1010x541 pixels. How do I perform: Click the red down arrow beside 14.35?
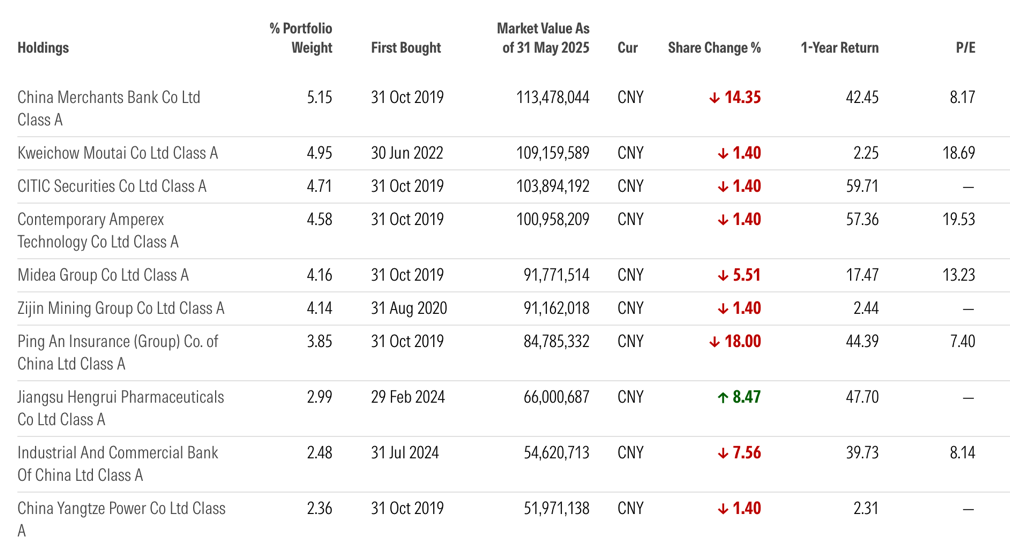click(714, 98)
